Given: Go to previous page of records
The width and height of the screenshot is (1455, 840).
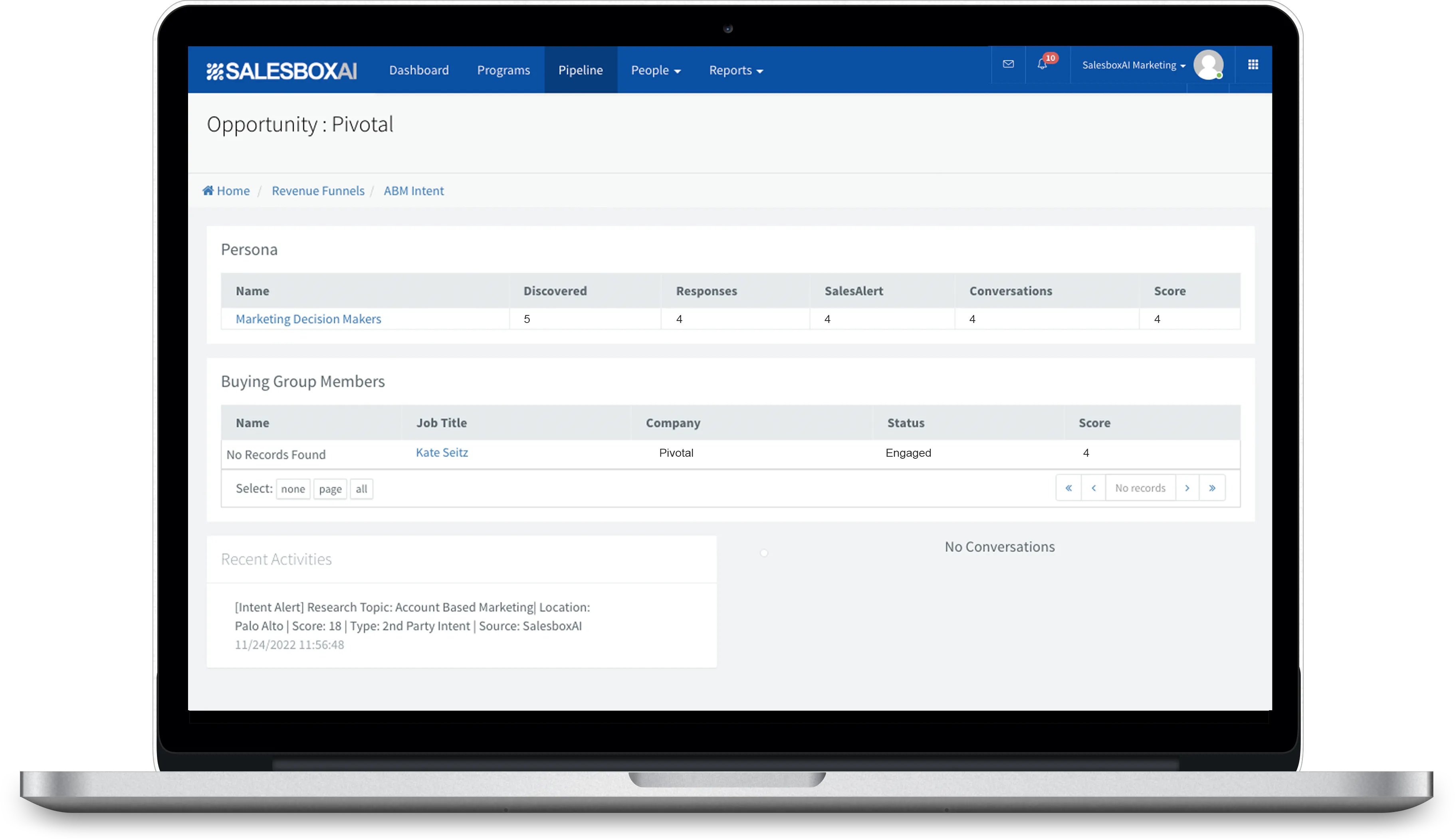Looking at the screenshot, I should click(x=1093, y=488).
